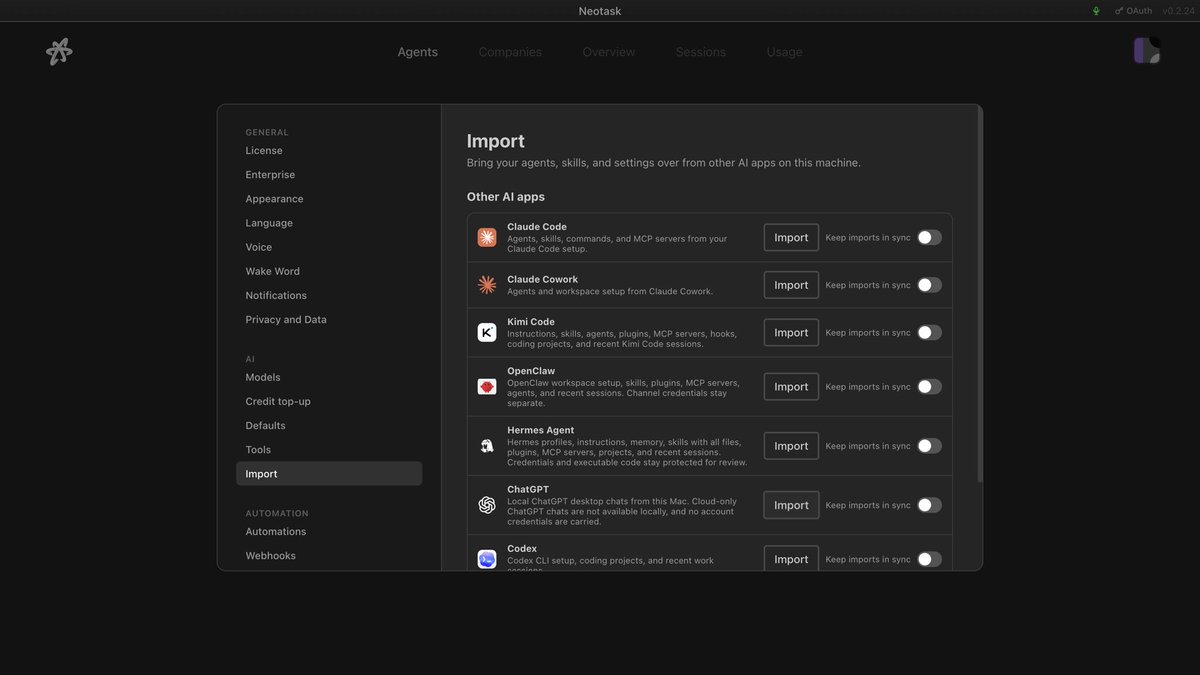Click the Neotask flower logo icon
The height and width of the screenshot is (675, 1200).
59,52
